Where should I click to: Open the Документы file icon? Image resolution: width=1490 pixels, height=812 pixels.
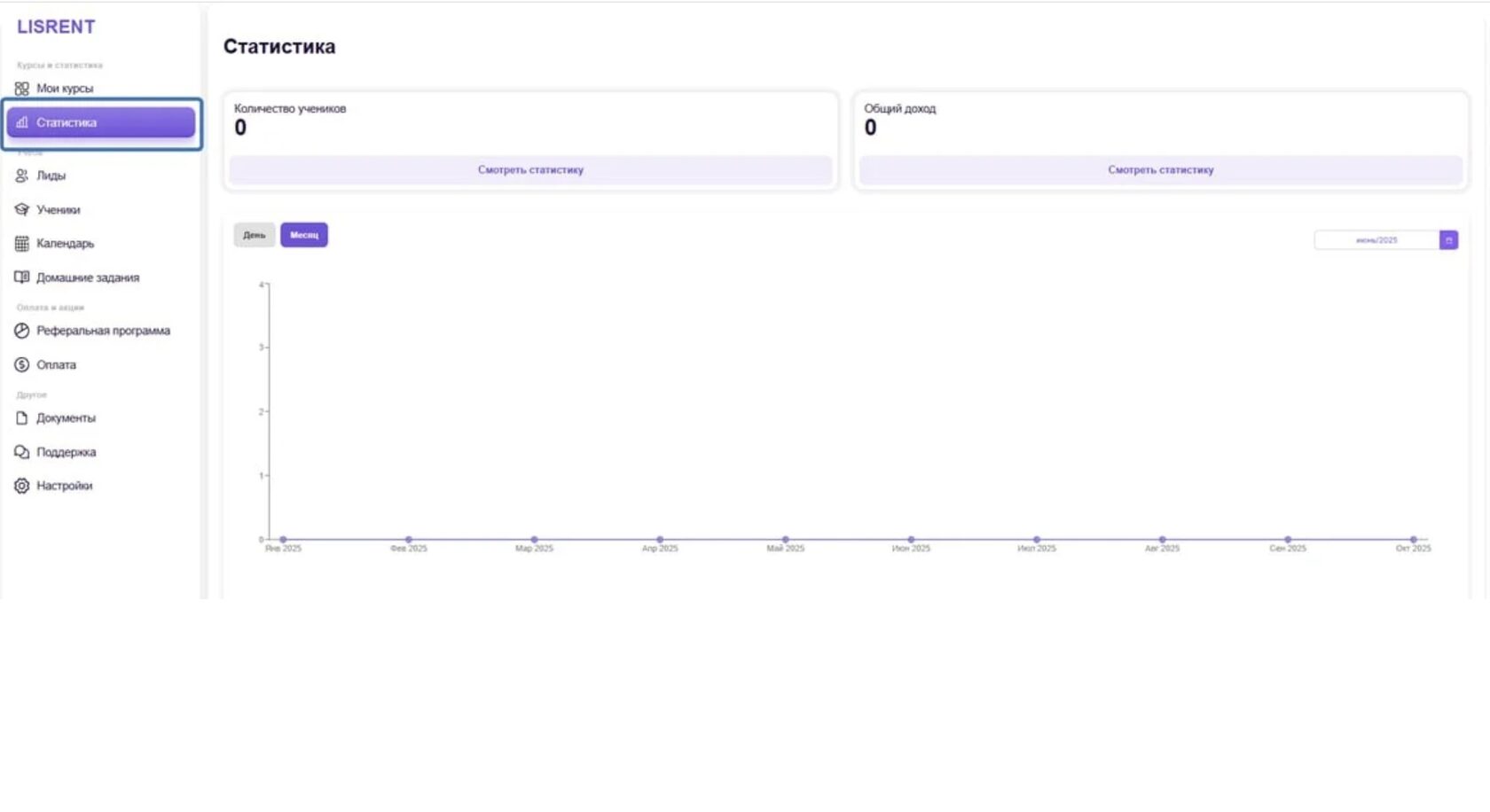21,418
